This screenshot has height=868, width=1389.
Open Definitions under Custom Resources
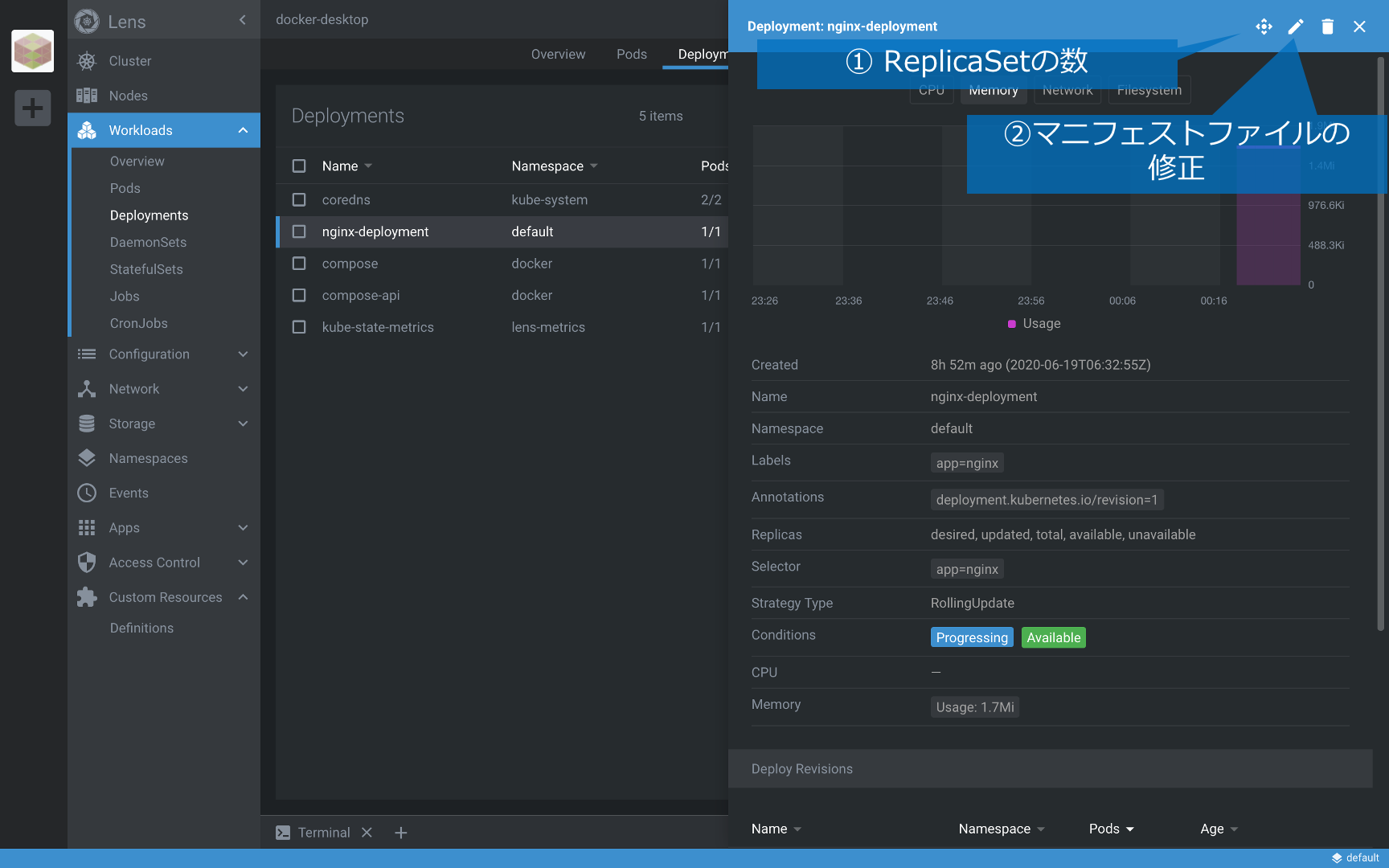click(141, 628)
